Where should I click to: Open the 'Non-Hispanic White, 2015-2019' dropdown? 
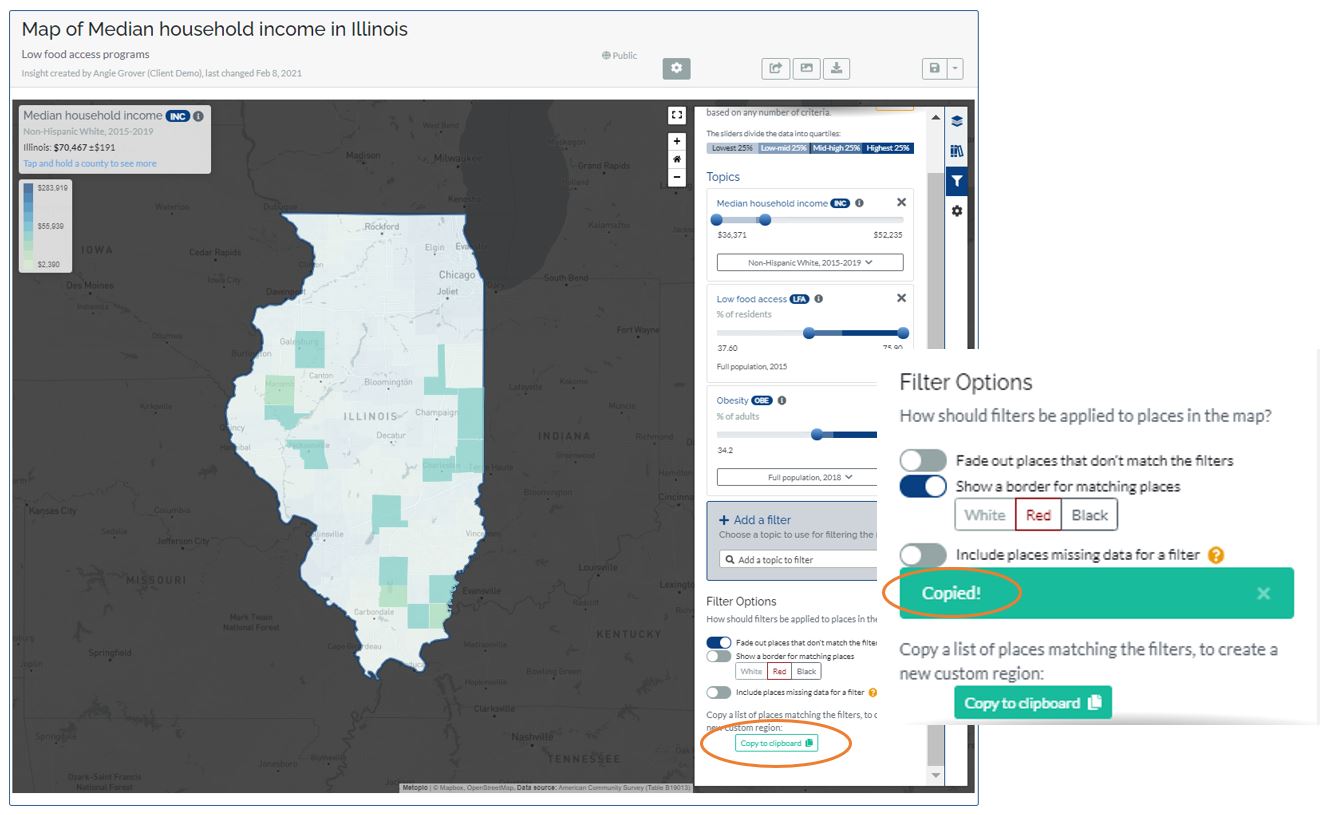pos(810,263)
